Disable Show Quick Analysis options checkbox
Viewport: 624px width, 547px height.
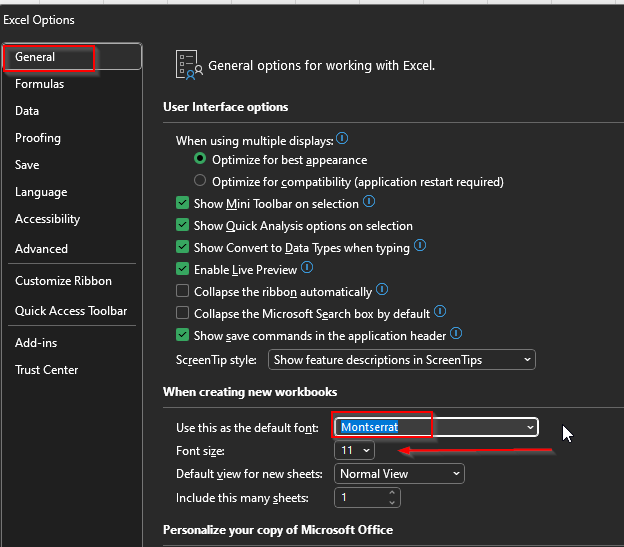[182, 226]
